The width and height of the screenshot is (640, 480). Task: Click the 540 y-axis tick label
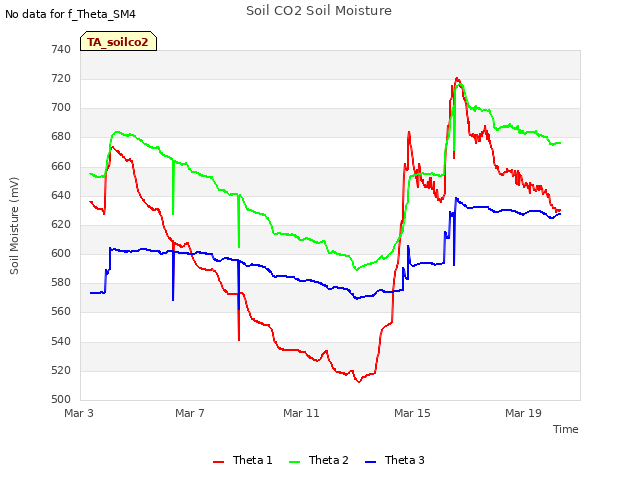click(x=61, y=341)
